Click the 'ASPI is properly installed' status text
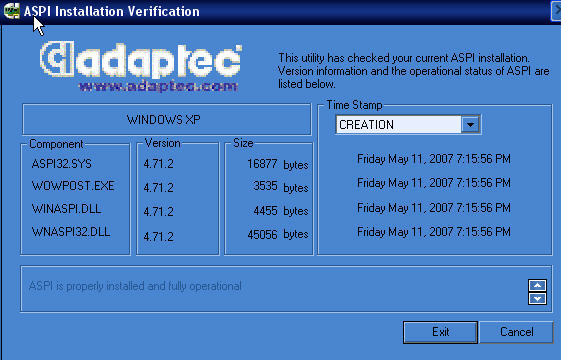Viewport: 561px width, 360px height. [x=135, y=286]
